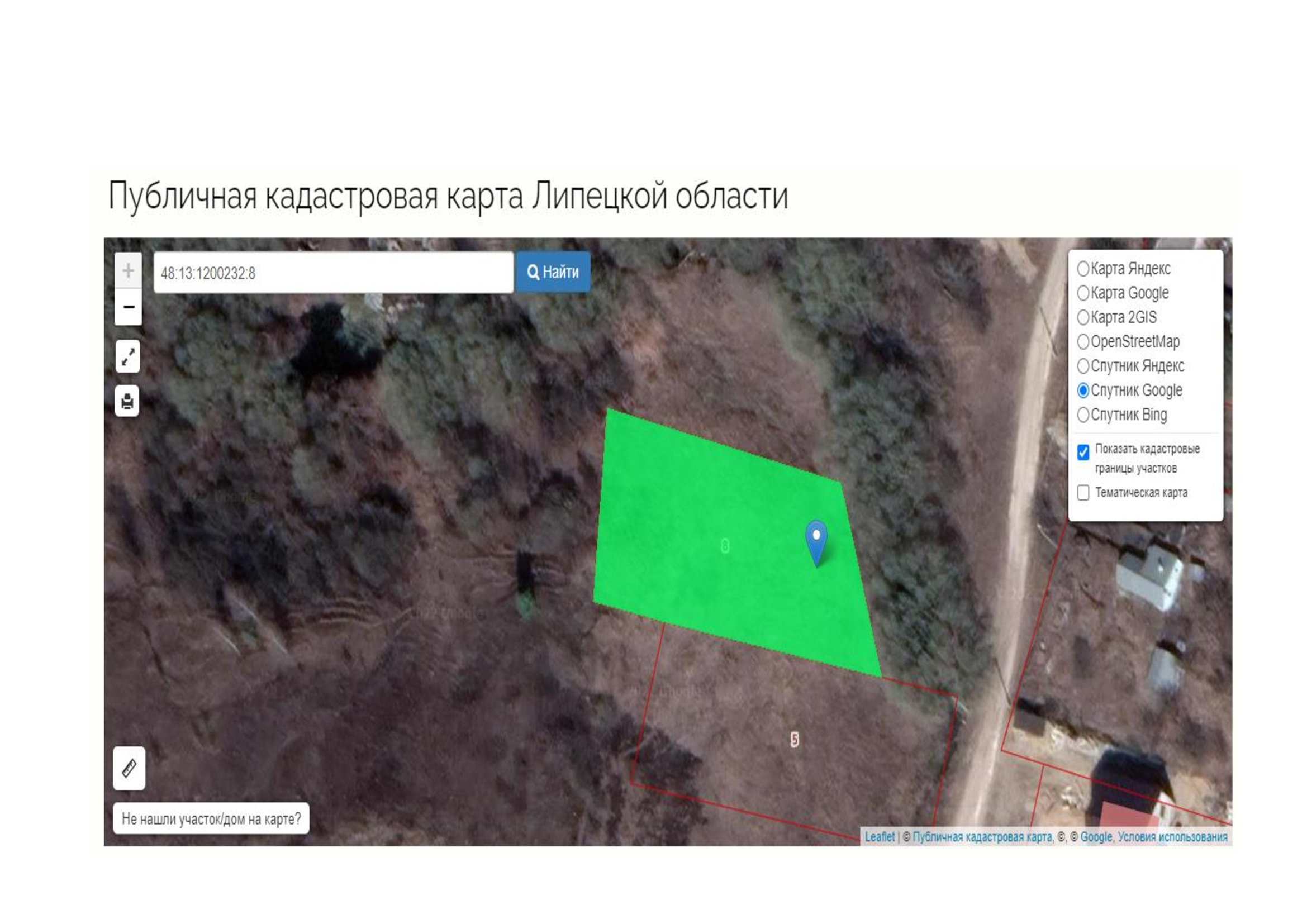
Task: Uncheck Показать кадастровые границы участков
Action: pos(1083,453)
